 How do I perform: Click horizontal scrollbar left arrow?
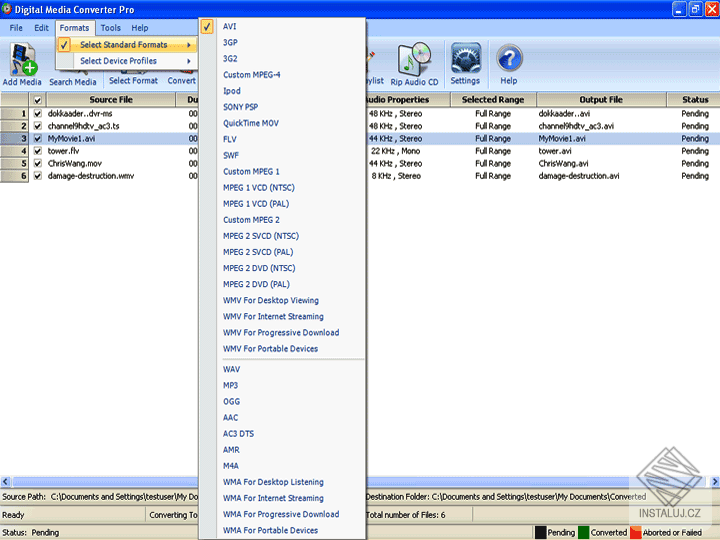click(x=5, y=482)
